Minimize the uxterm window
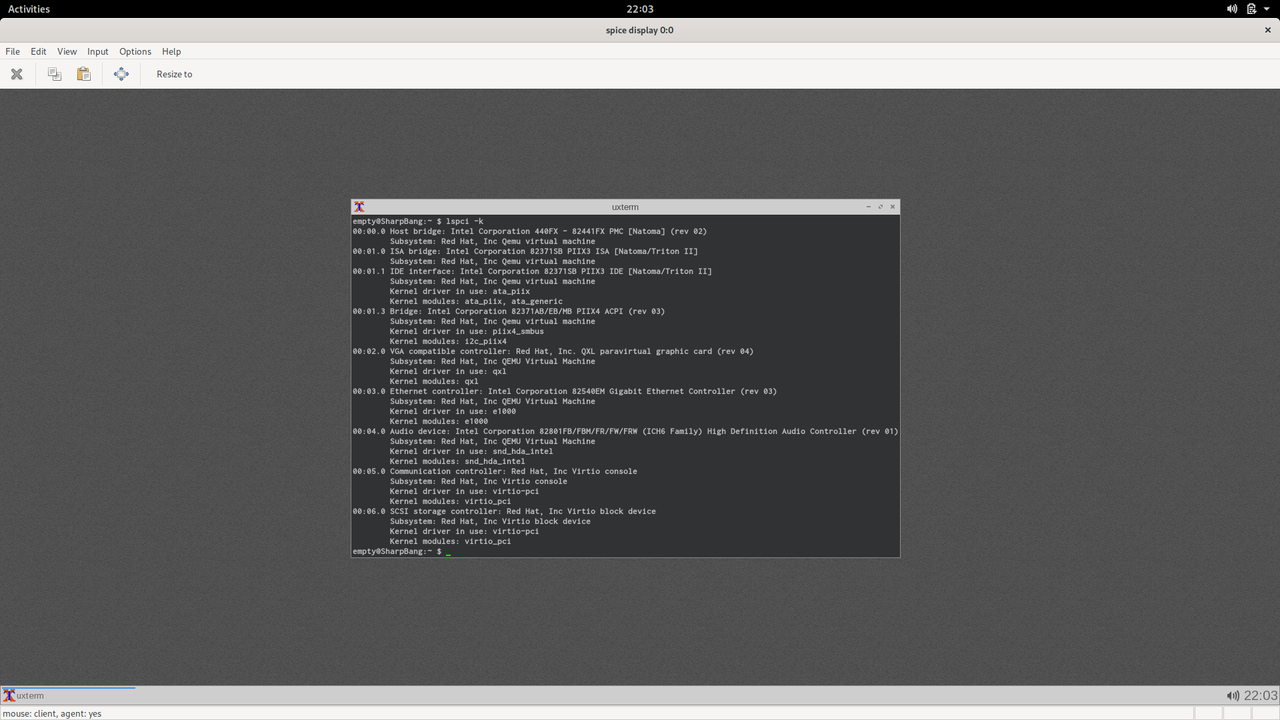This screenshot has height=720, width=1280. coord(868,207)
